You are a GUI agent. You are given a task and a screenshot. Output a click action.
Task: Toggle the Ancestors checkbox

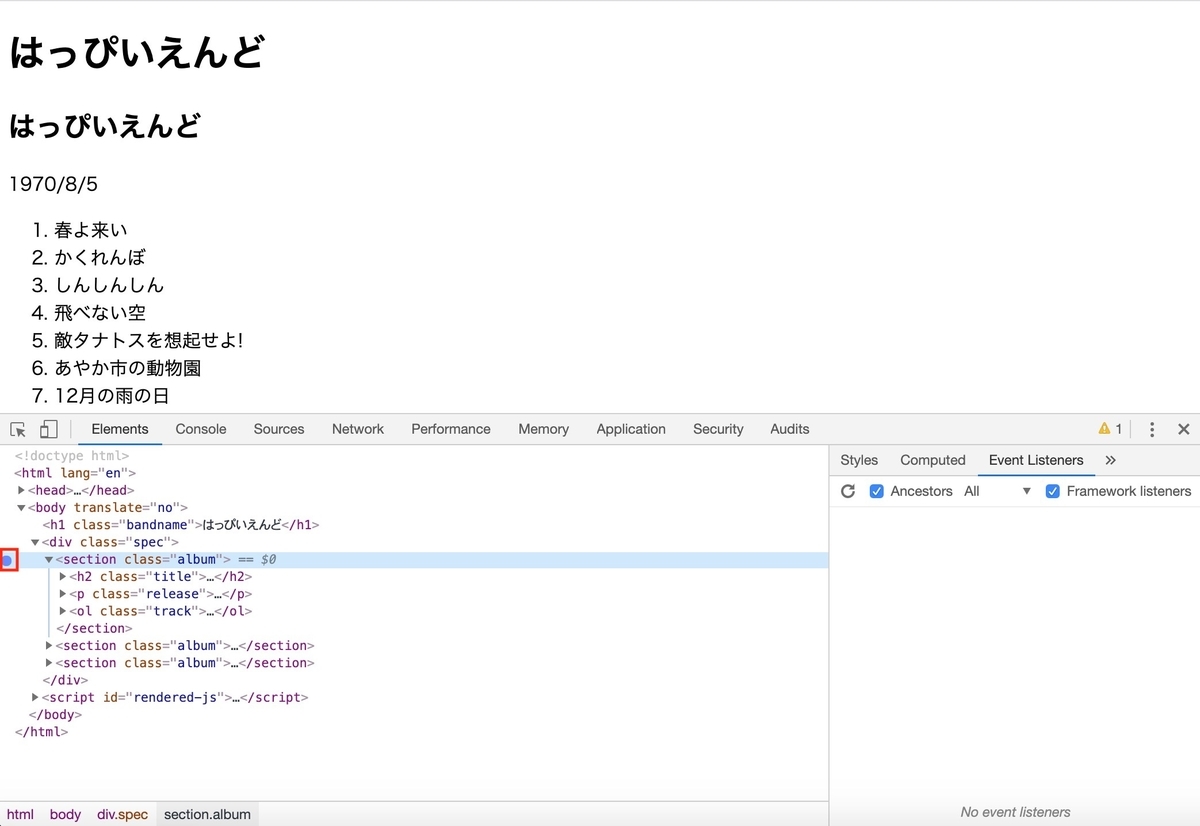[x=877, y=491]
